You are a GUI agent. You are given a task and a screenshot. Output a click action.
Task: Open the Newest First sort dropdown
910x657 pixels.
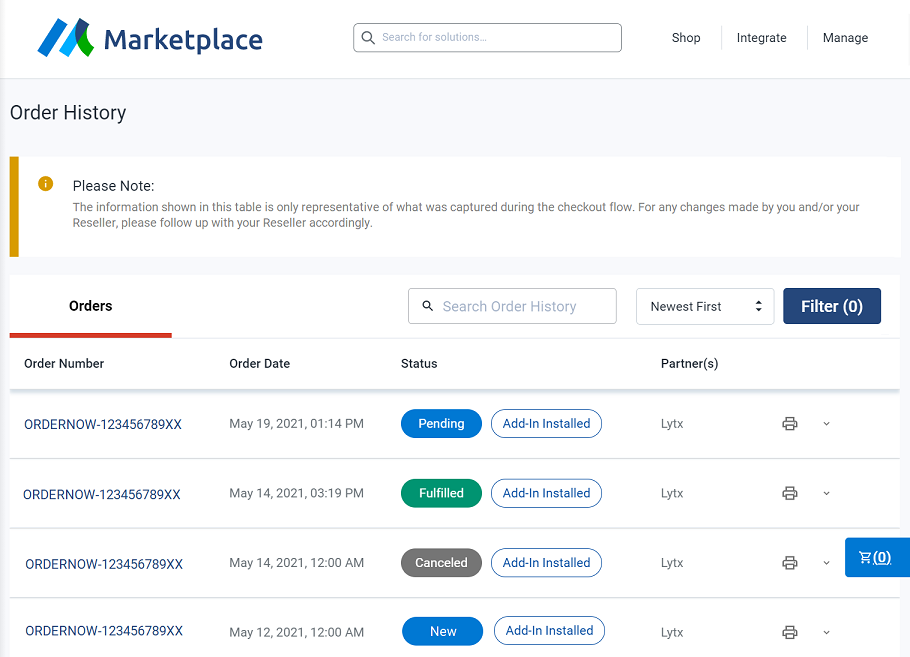[705, 306]
